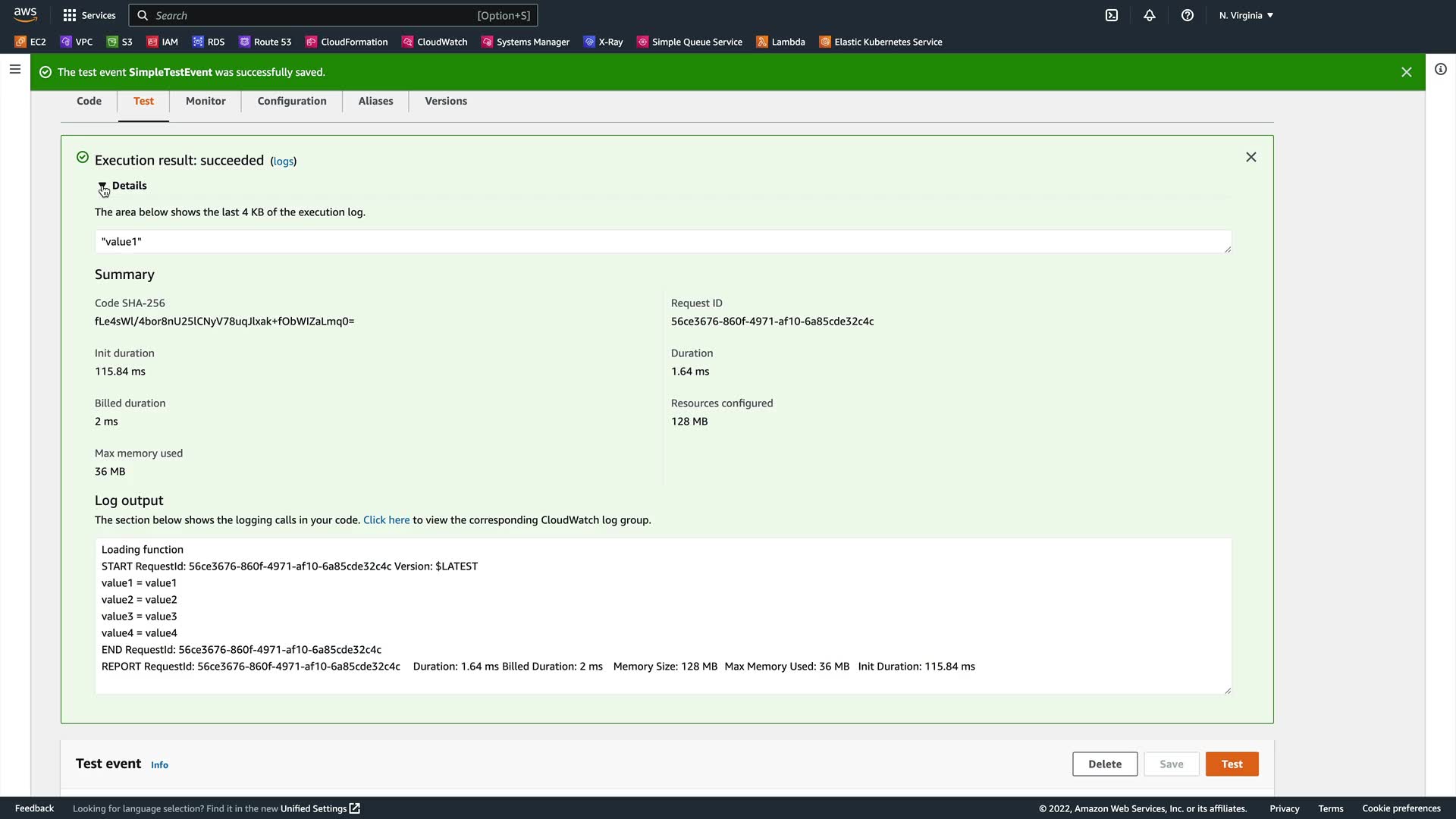Image resolution: width=1456 pixels, height=819 pixels.
Task: Click the orange Test button
Action: click(1232, 764)
